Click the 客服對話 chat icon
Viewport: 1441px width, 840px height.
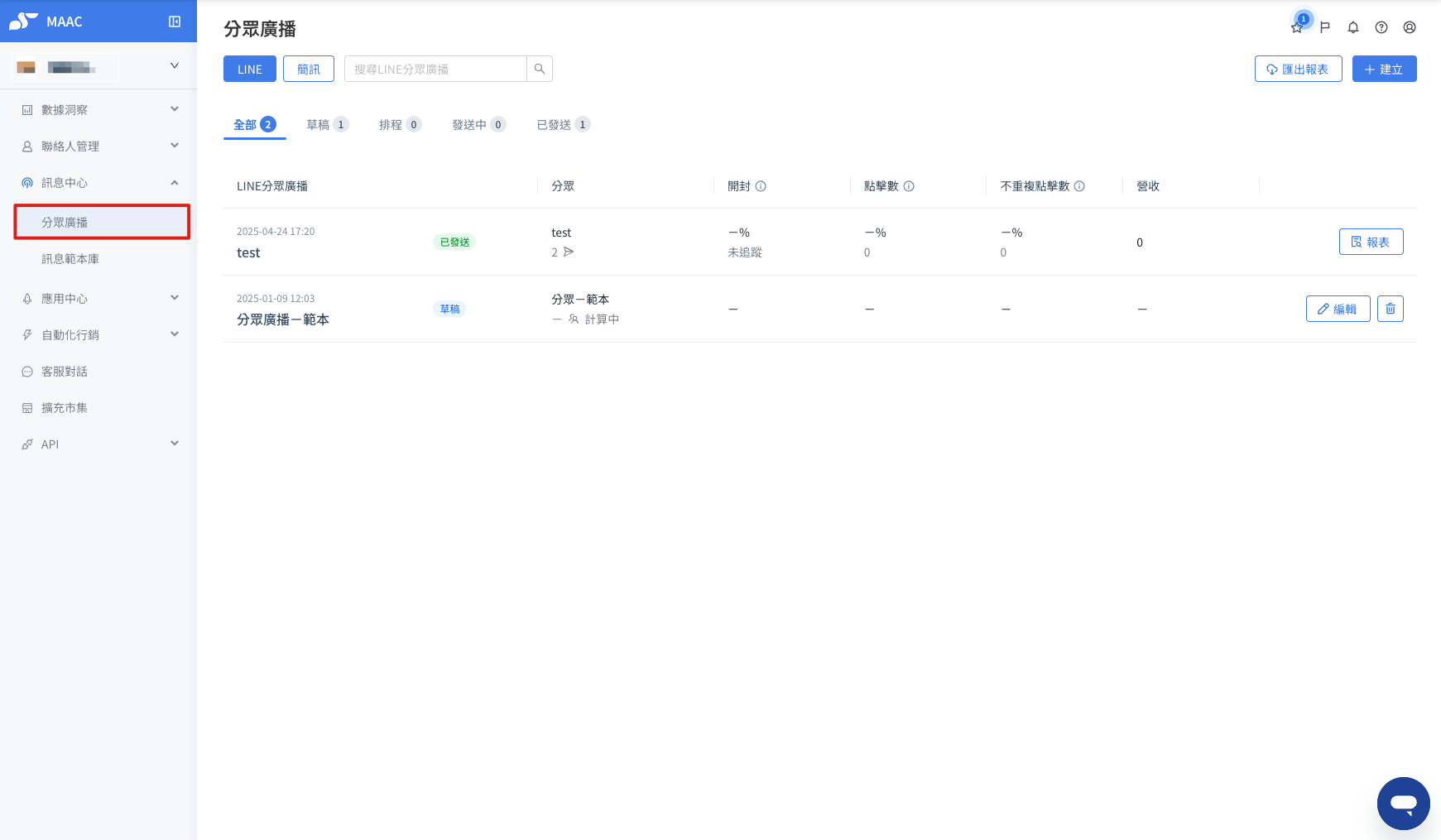(x=27, y=372)
